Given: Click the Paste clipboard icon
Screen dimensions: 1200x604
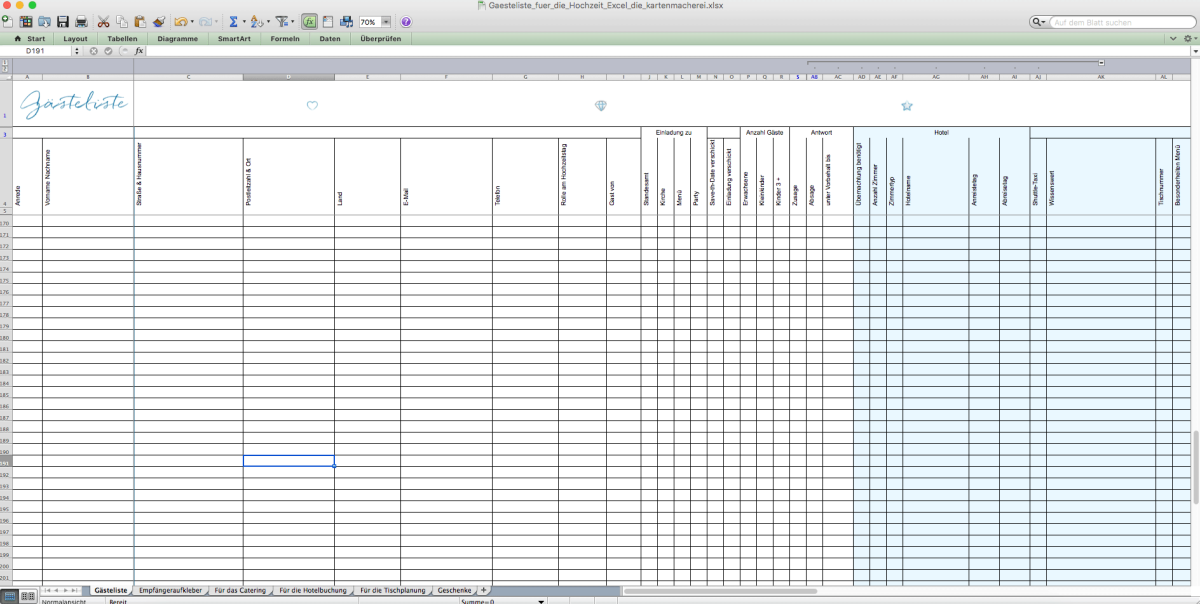Looking at the screenshot, I should coord(140,21).
